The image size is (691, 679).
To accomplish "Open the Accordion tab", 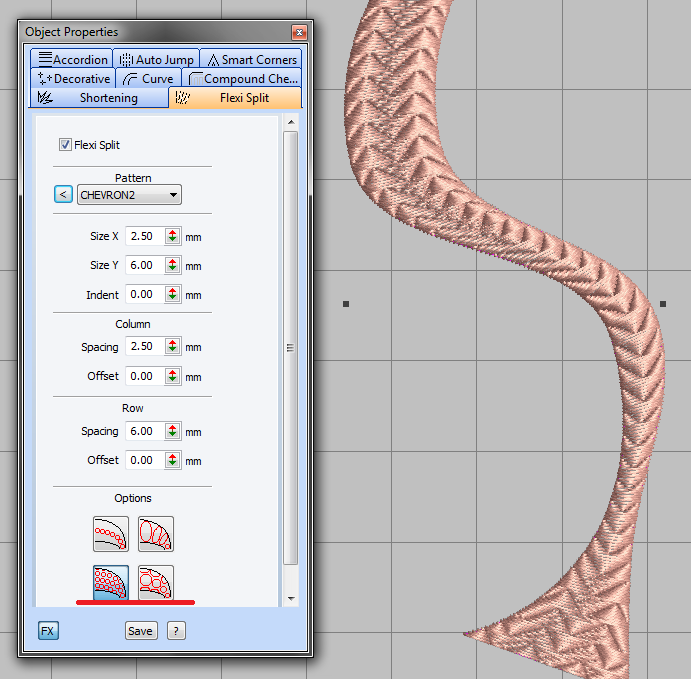I will click(70, 59).
